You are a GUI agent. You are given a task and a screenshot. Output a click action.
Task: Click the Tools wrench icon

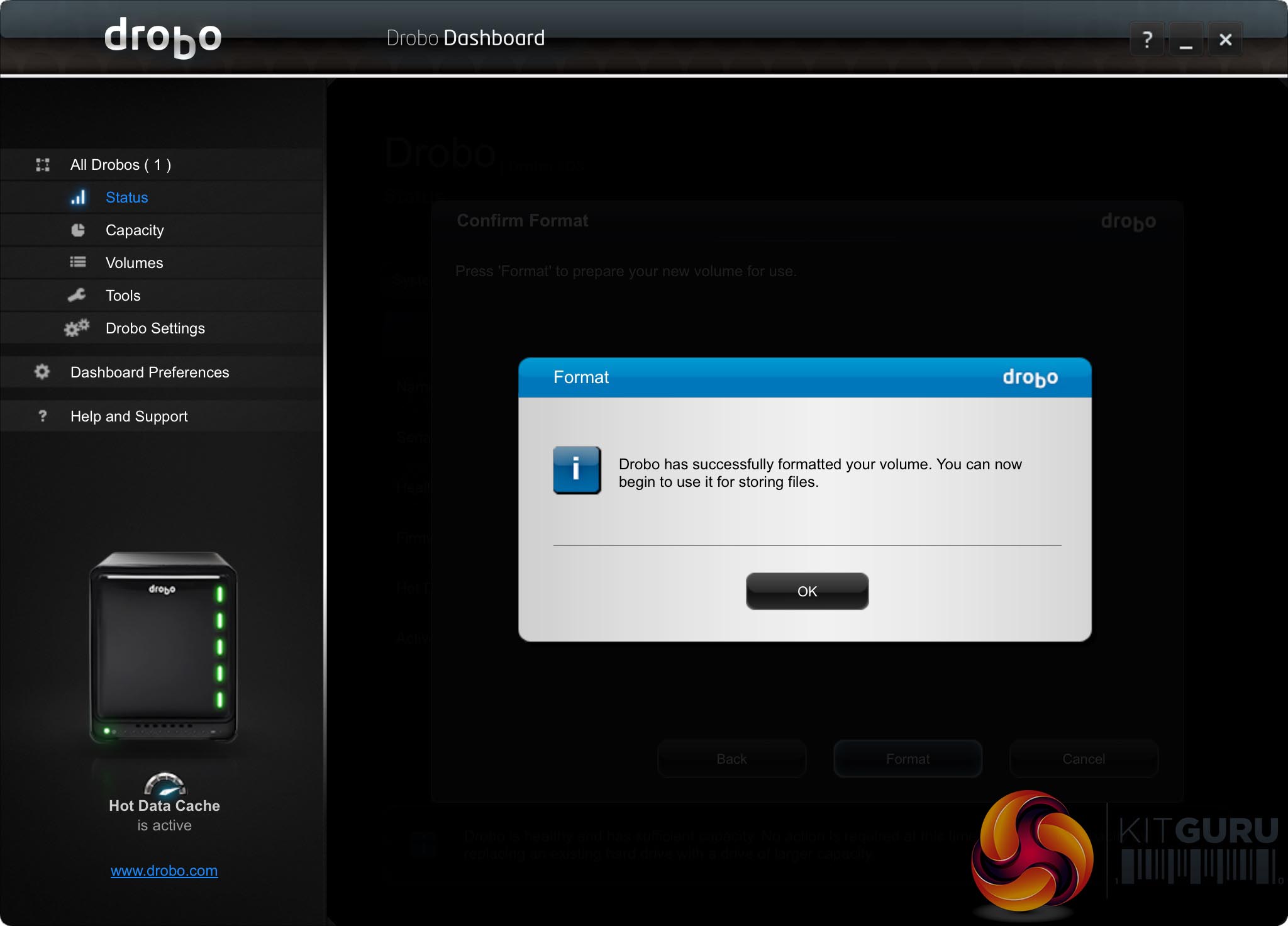pyautogui.click(x=77, y=295)
